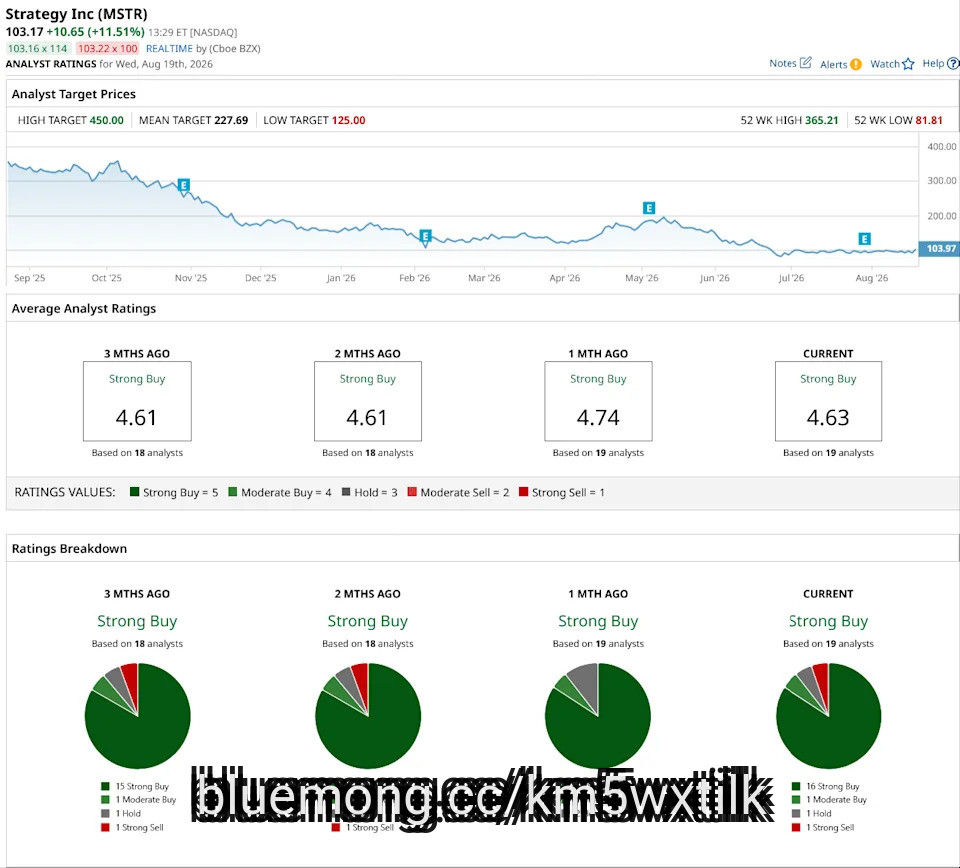Click the Strong Buy dark green legend swatch
960x868 pixels.
click(134, 492)
